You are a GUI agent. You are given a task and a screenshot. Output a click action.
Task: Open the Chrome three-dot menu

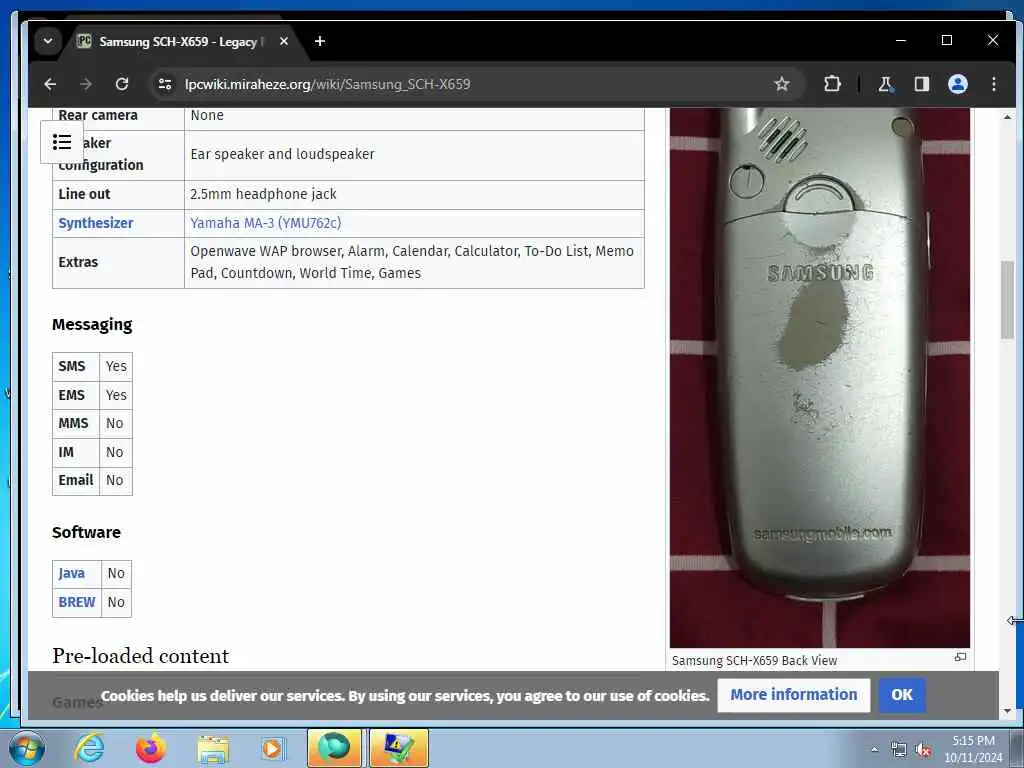tap(993, 84)
